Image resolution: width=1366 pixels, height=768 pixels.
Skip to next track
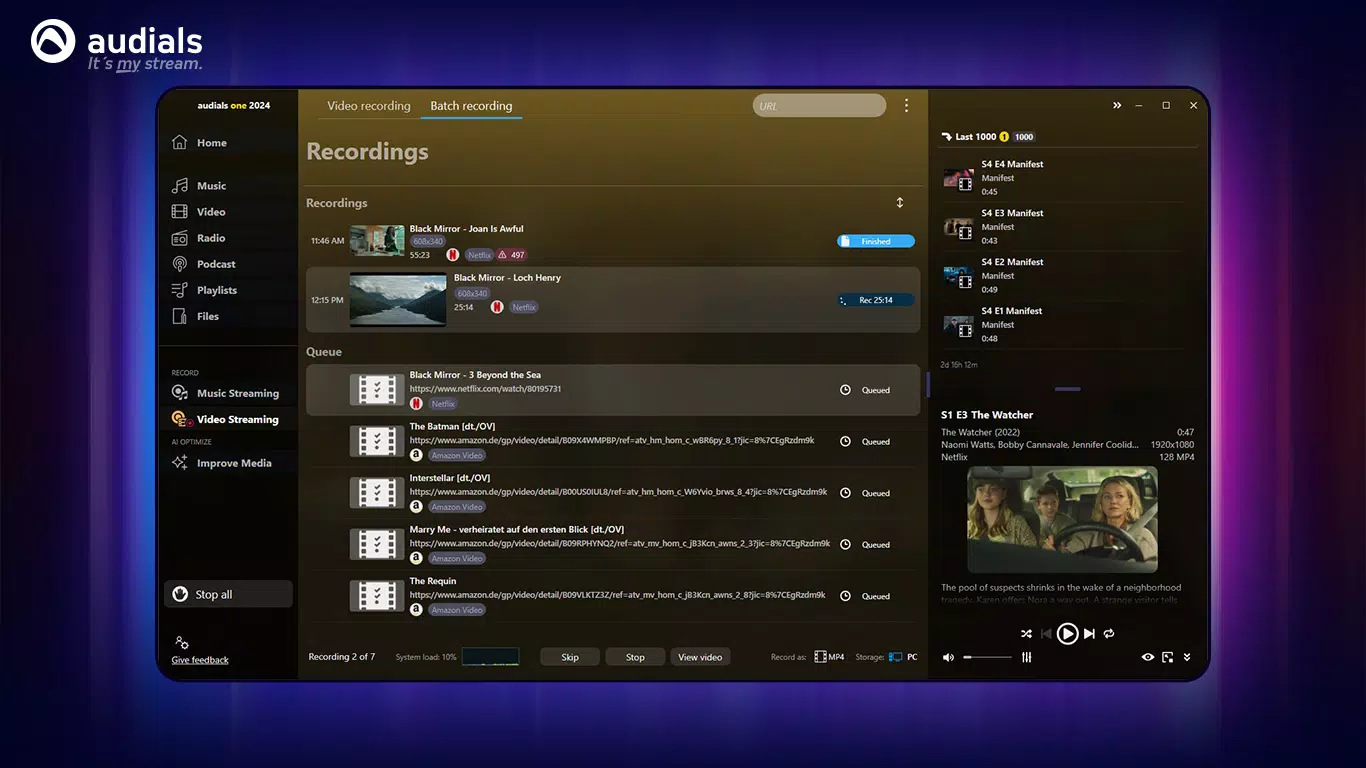pyautogui.click(x=1090, y=633)
